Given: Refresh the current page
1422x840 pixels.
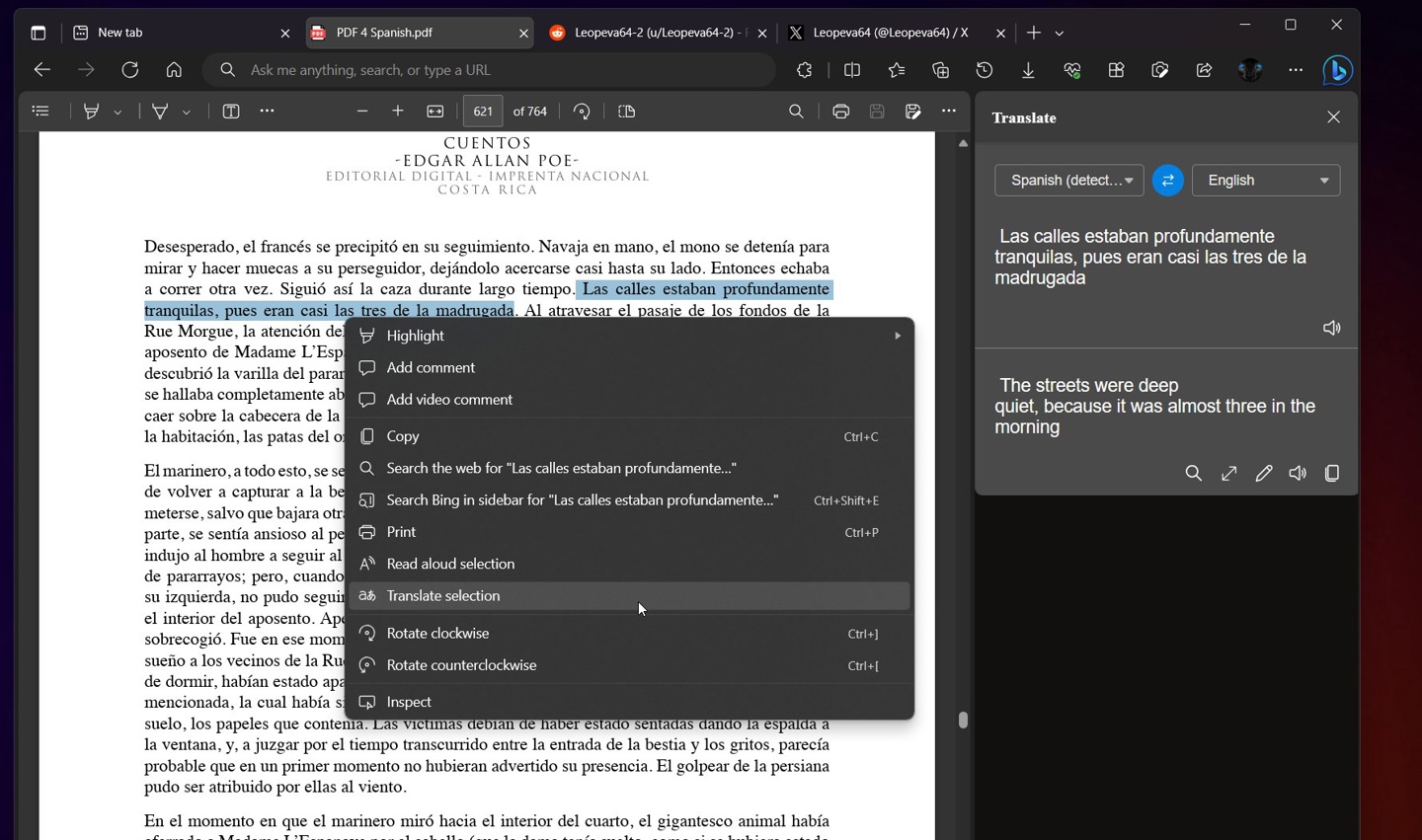Looking at the screenshot, I should 130,70.
